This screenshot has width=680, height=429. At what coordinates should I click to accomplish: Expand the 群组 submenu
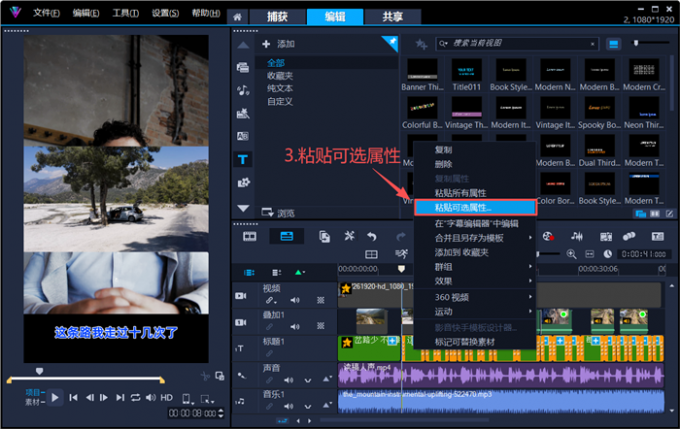[475, 267]
